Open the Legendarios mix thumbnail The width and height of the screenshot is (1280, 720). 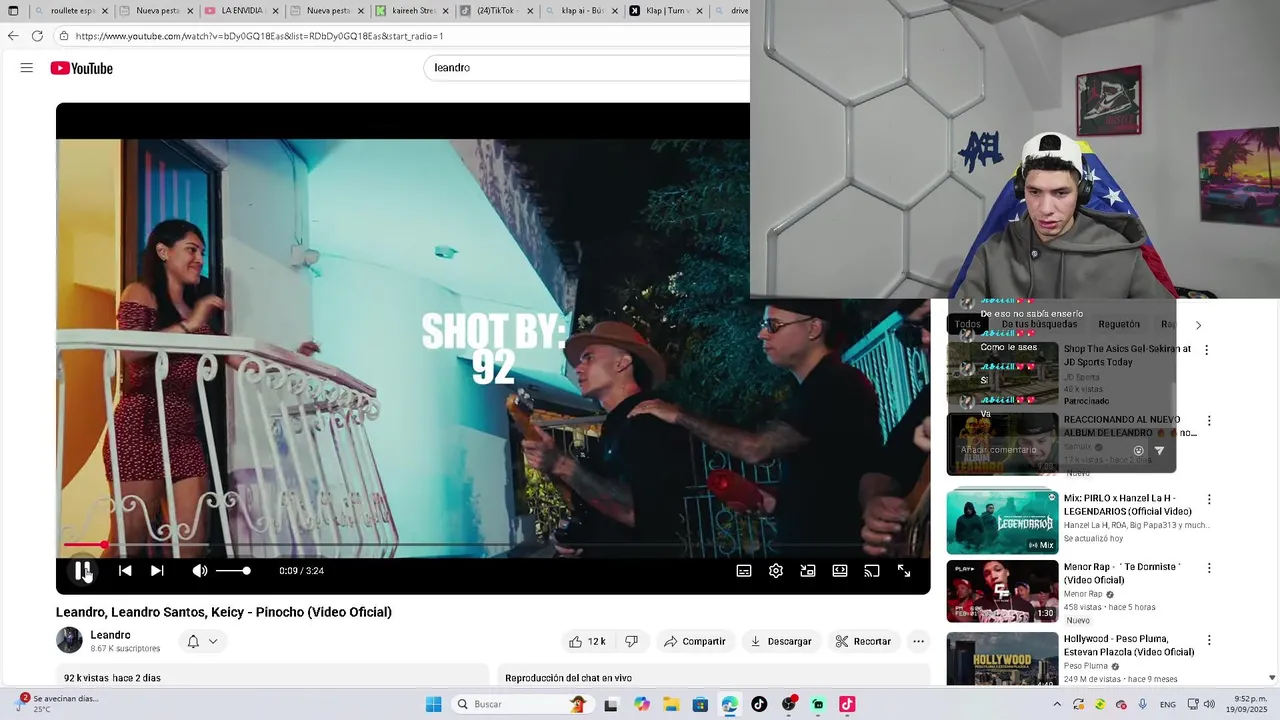tap(1002, 522)
